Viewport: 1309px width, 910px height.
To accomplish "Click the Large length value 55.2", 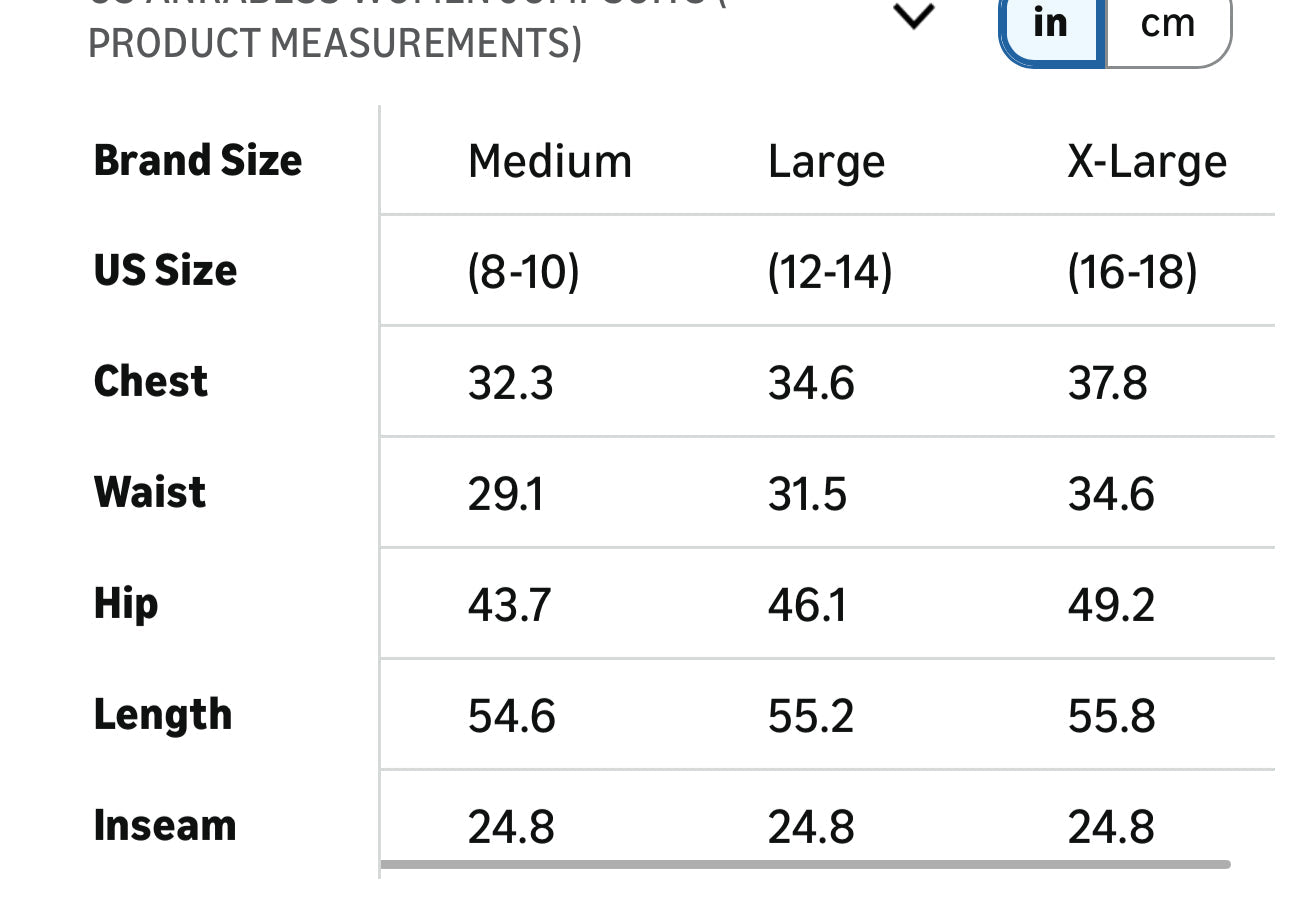I will [x=811, y=717].
